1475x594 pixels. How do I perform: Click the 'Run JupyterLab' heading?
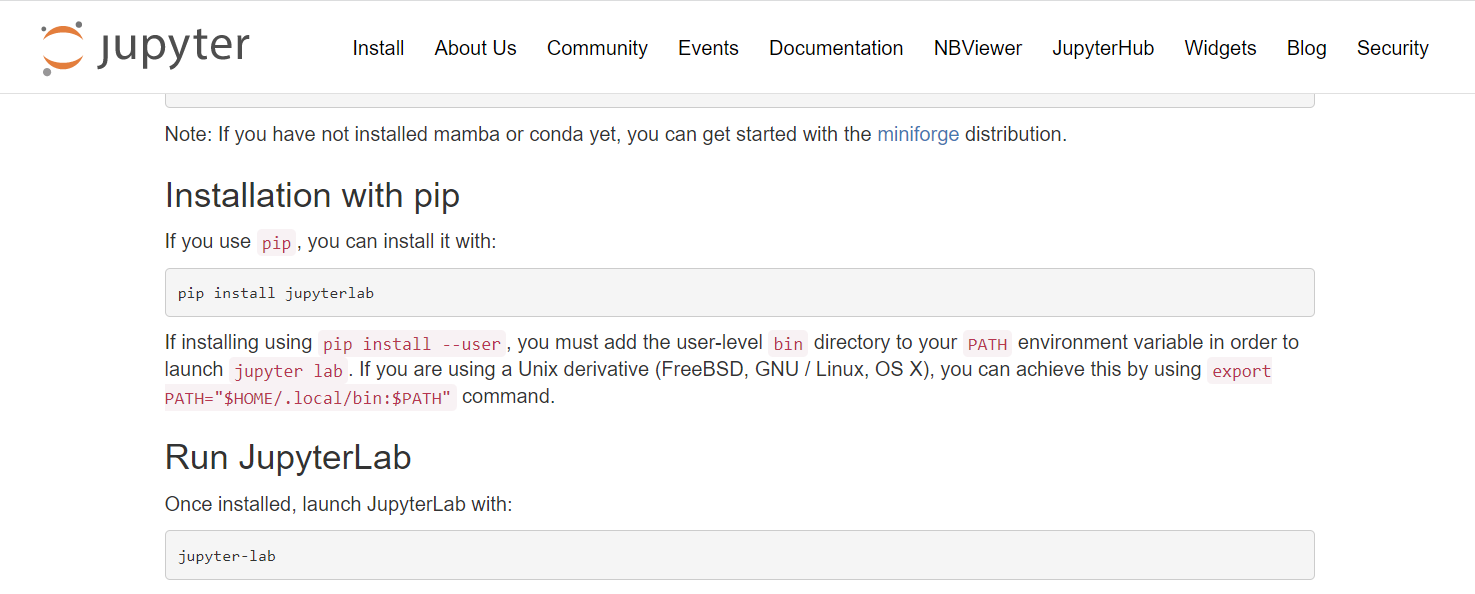point(288,457)
